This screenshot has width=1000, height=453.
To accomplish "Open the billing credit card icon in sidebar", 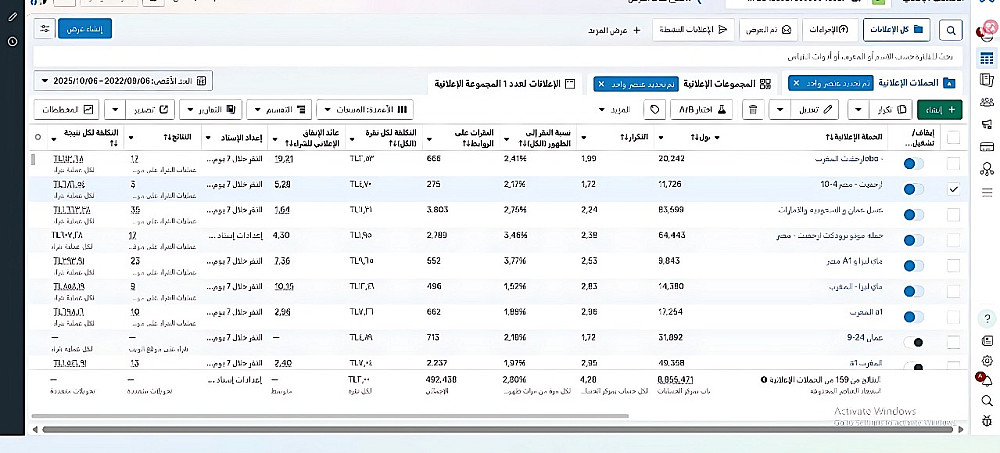I will tap(987, 147).
